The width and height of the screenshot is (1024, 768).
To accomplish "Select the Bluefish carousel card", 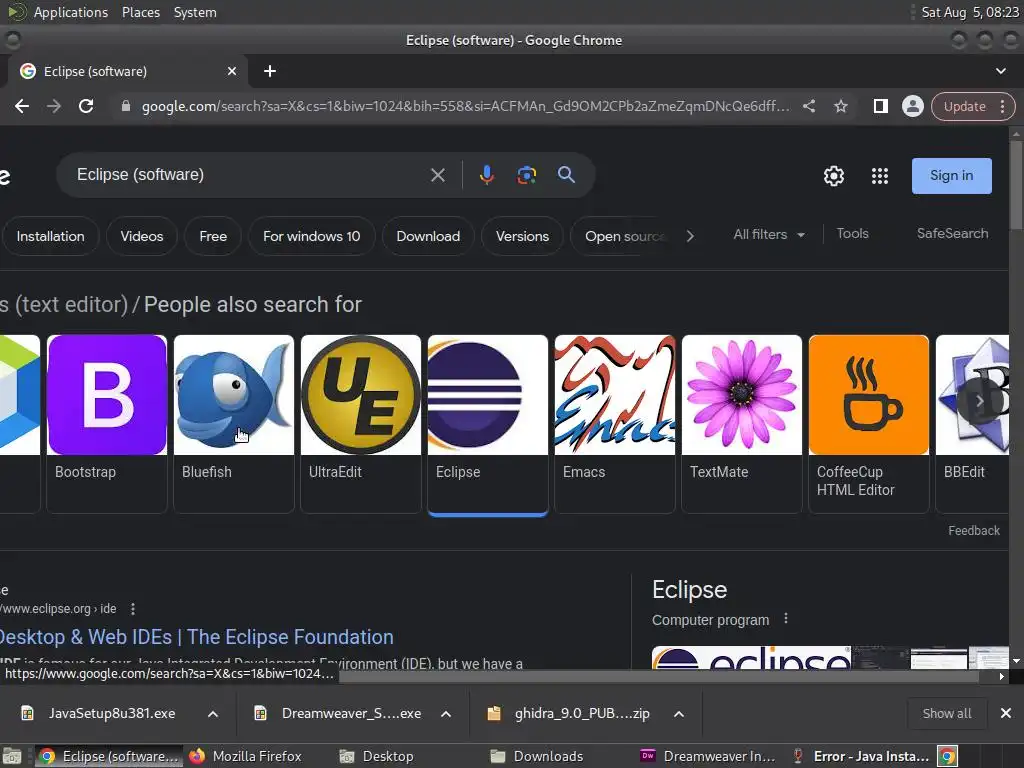I will pos(234,424).
